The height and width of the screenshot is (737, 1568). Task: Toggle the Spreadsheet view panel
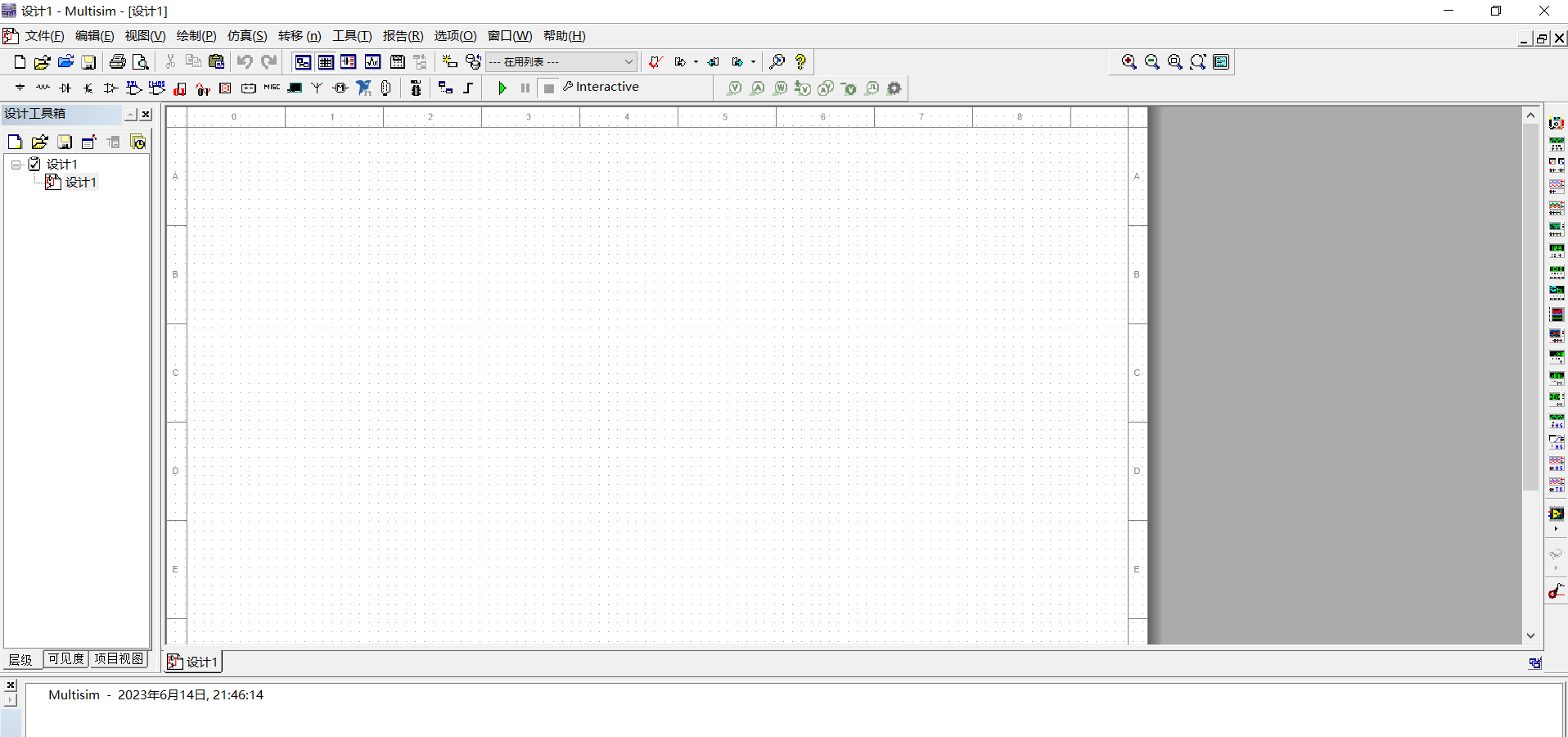tap(326, 61)
